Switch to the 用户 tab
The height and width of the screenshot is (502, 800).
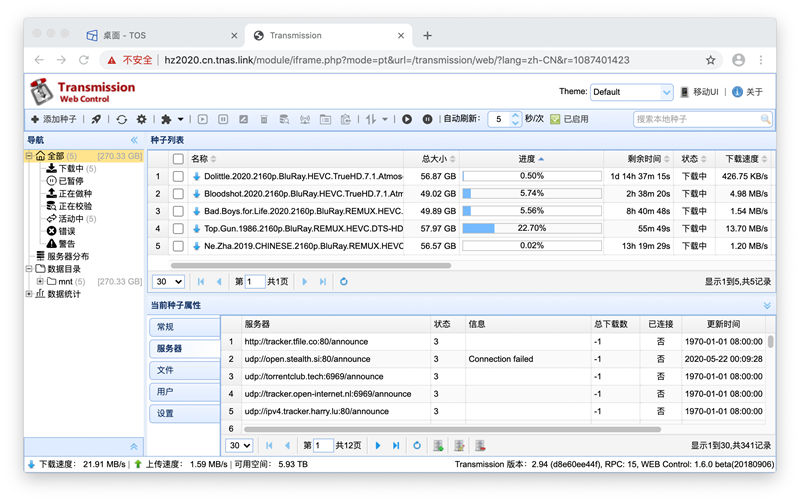coord(185,392)
